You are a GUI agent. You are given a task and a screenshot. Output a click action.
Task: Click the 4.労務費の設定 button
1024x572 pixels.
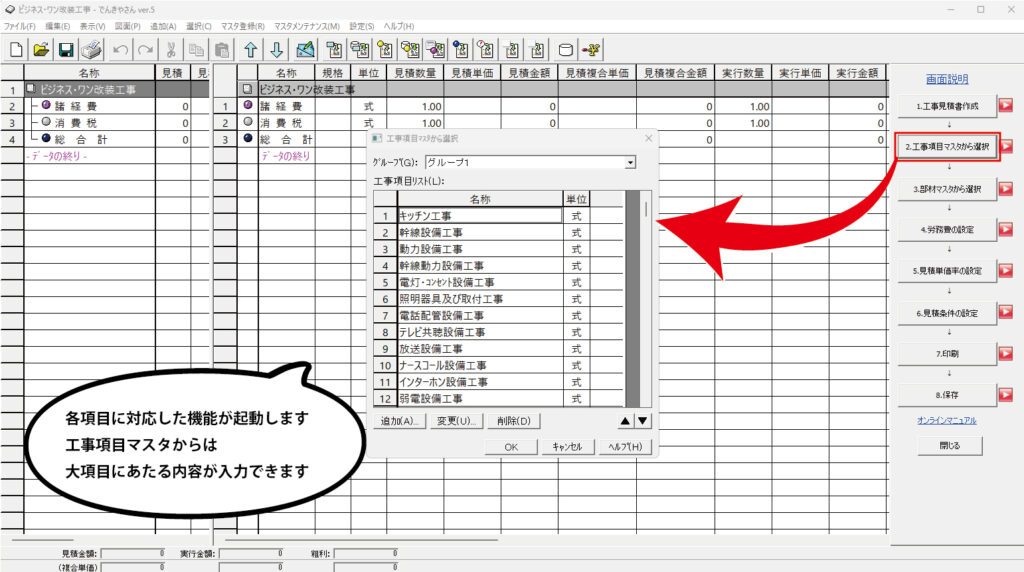[x=947, y=230]
